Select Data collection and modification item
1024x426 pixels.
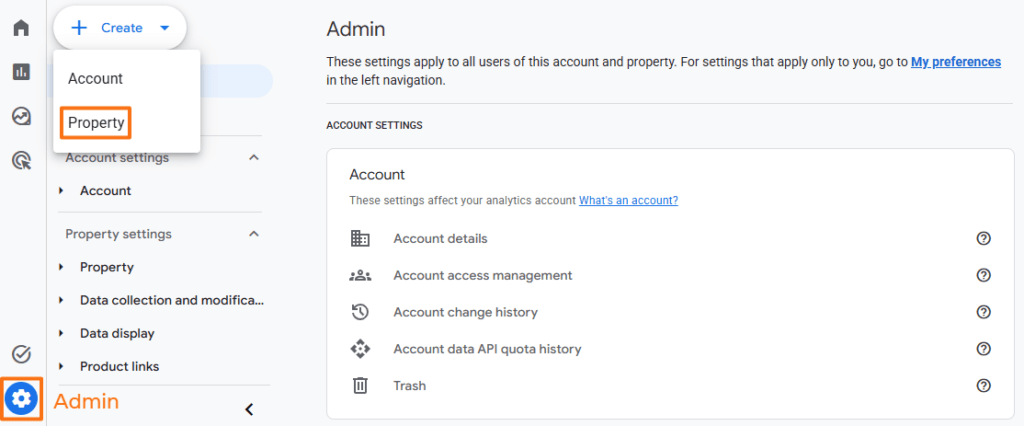click(x=172, y=300)
